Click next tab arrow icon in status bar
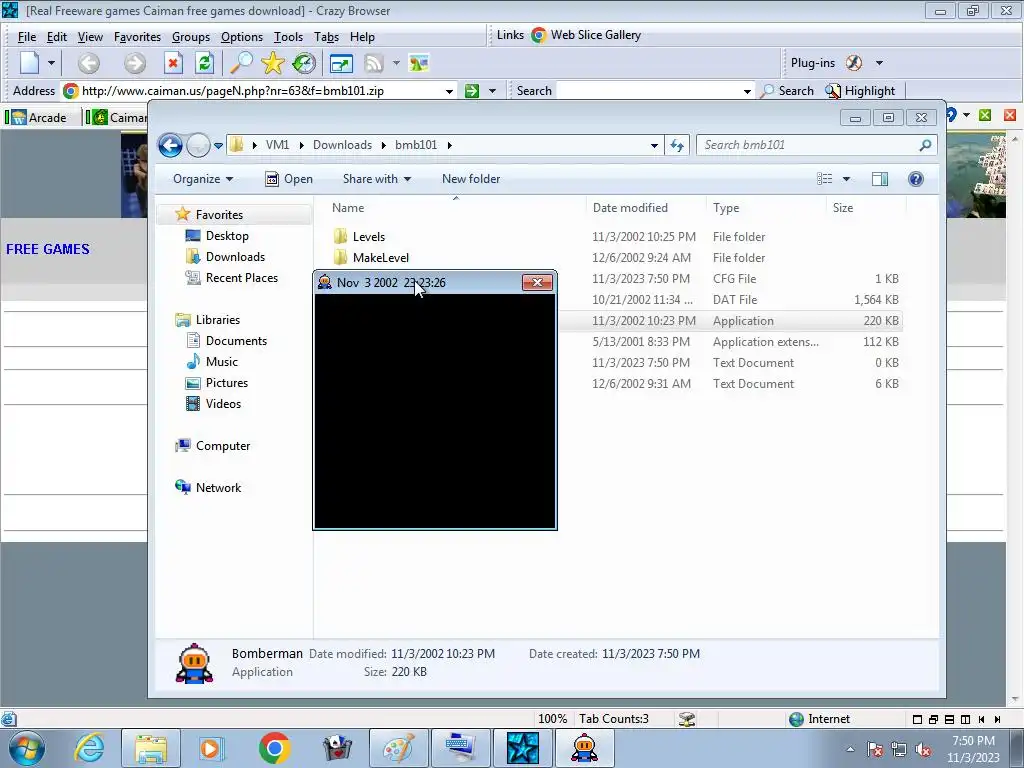The image size is (1024, 768). (x=997, y=719)
